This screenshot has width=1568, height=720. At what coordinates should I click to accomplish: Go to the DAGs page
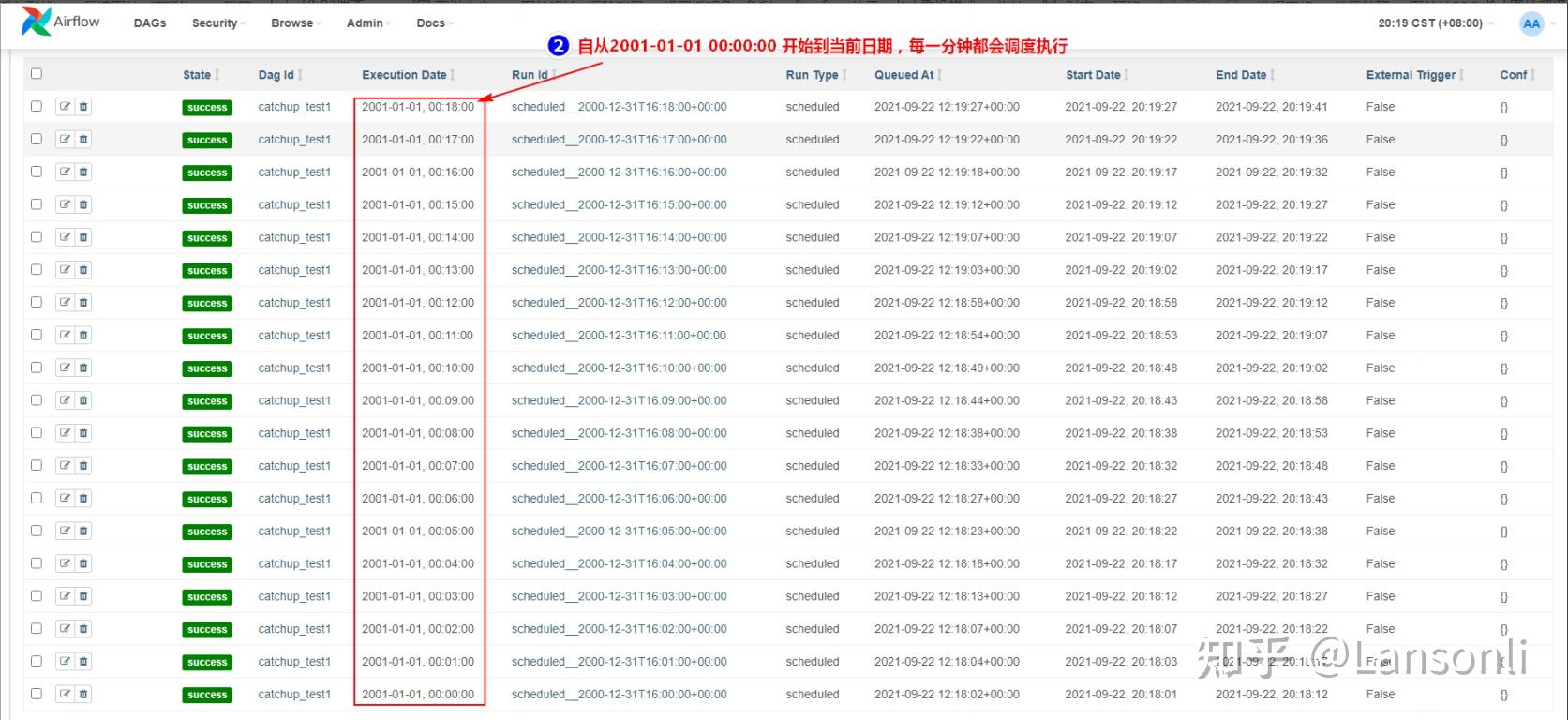[150, 23]
